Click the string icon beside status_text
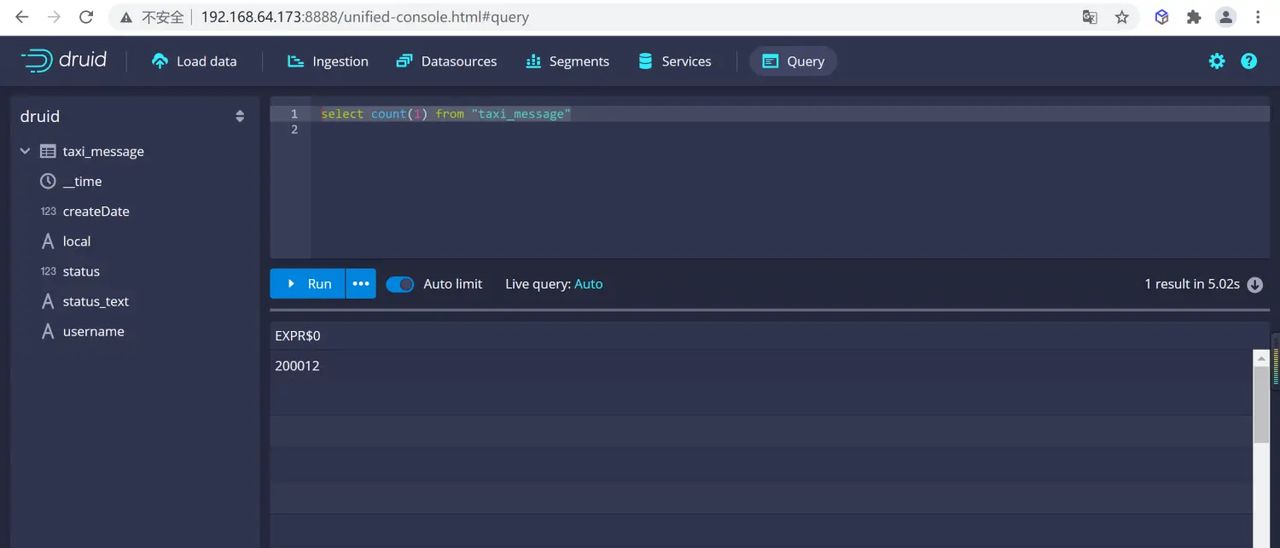The width and height of the screenshot is (1280, 548). point(48,301)
